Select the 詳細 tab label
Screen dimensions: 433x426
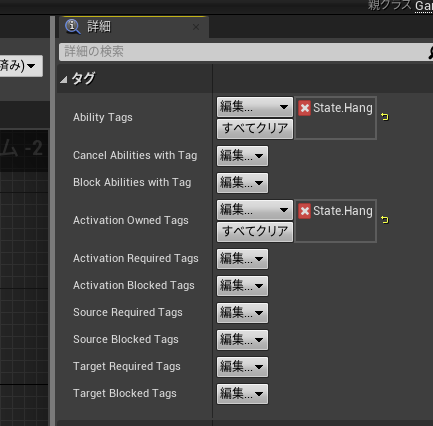[x=99, y=27]
